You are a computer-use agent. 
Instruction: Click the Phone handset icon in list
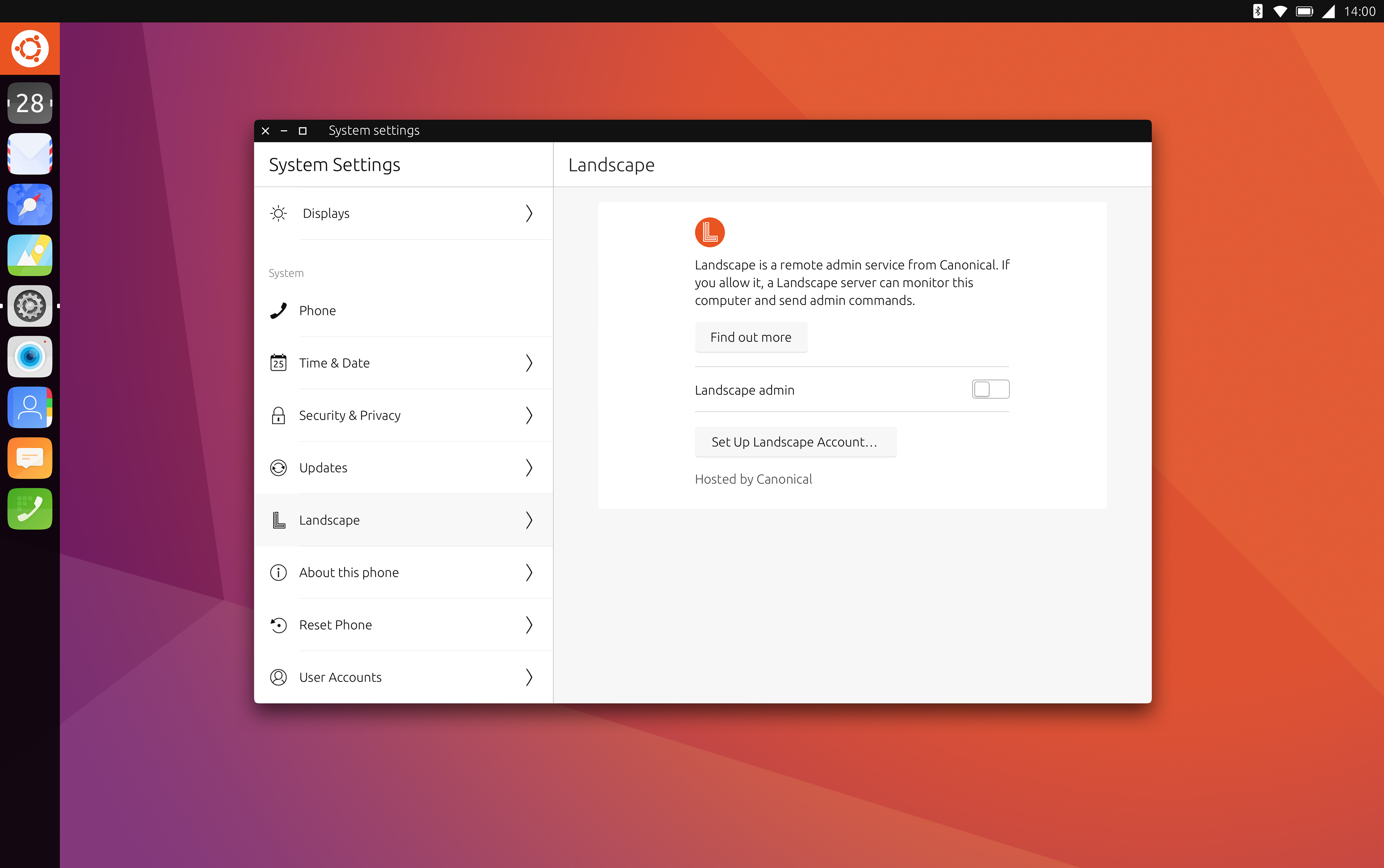[x=278, y=311]
